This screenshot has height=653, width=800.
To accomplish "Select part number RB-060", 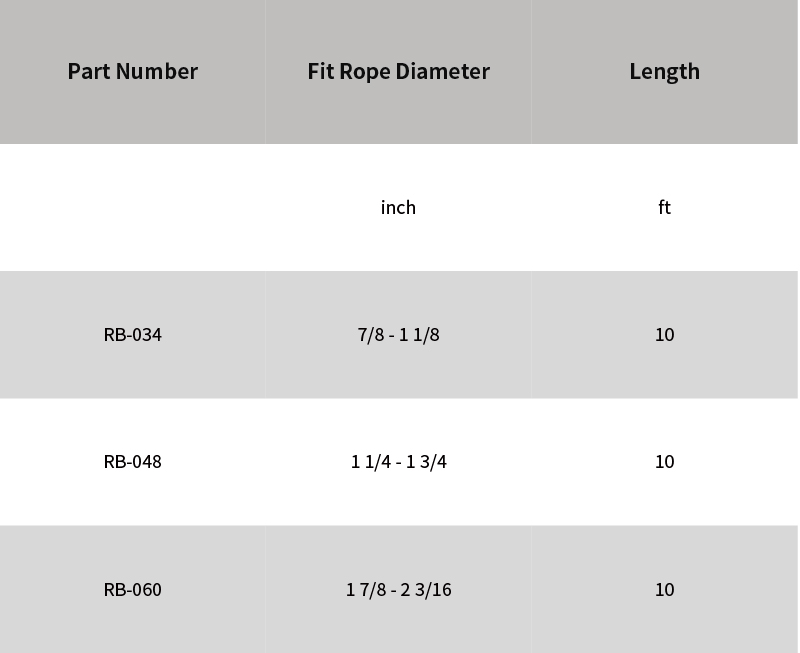I will (133, 589).
